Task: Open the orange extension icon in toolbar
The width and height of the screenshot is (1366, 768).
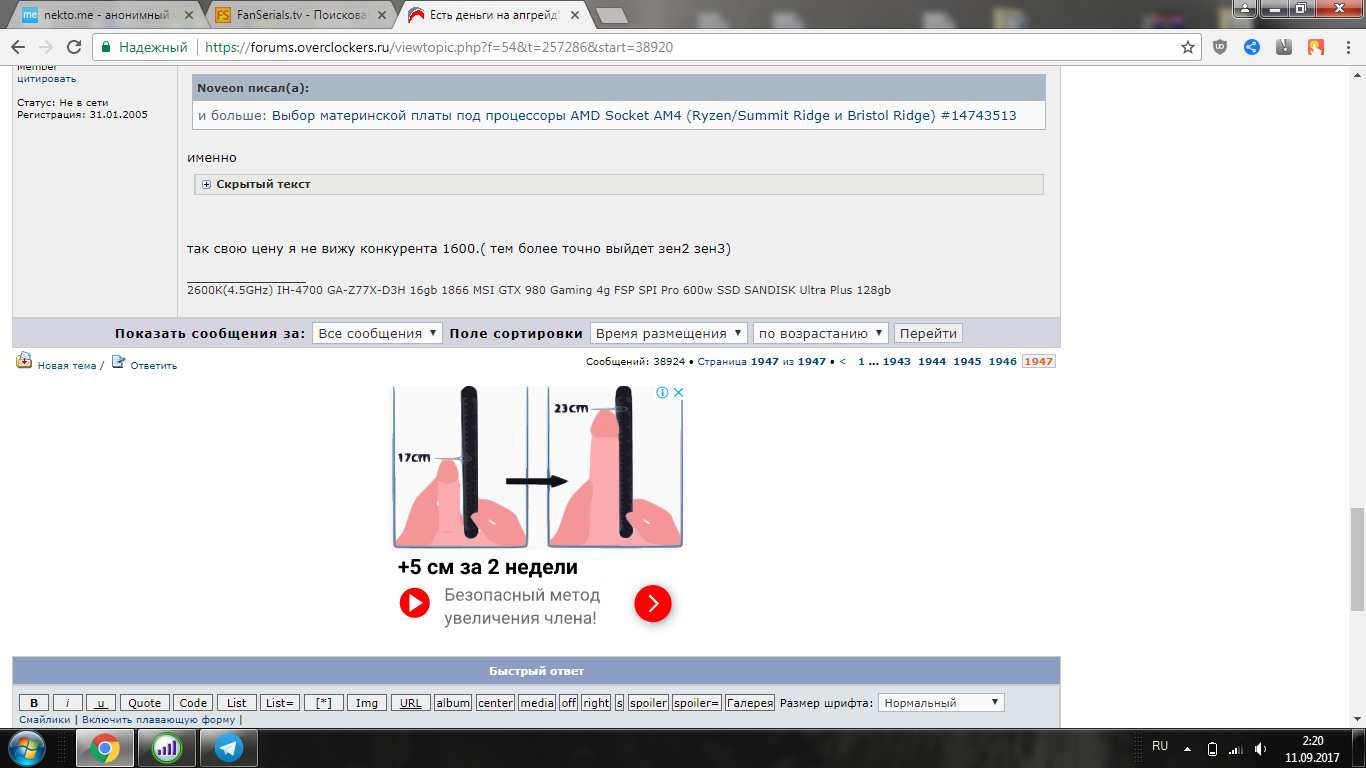Action: pos(1316,47)
